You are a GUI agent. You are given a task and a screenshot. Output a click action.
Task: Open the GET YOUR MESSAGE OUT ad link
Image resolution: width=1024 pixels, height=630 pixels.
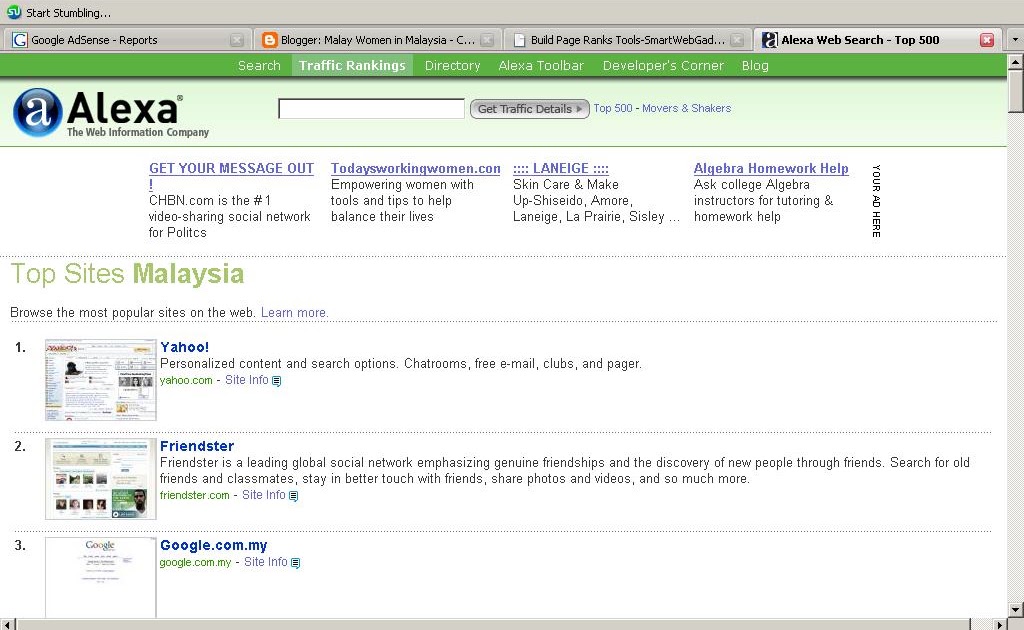tap(231, 168)
